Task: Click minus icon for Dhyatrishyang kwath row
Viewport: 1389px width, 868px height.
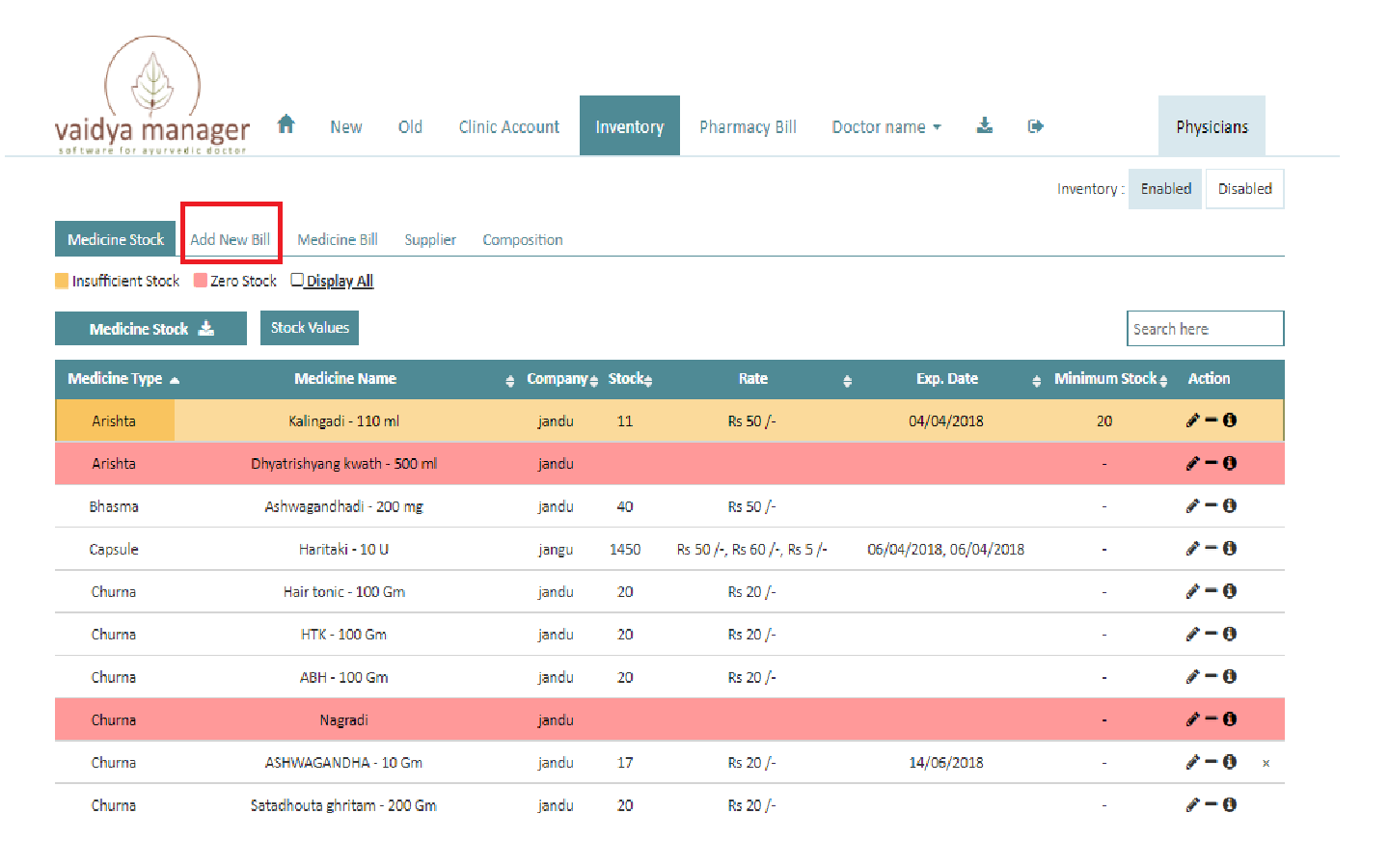Action: [1212, 463]
